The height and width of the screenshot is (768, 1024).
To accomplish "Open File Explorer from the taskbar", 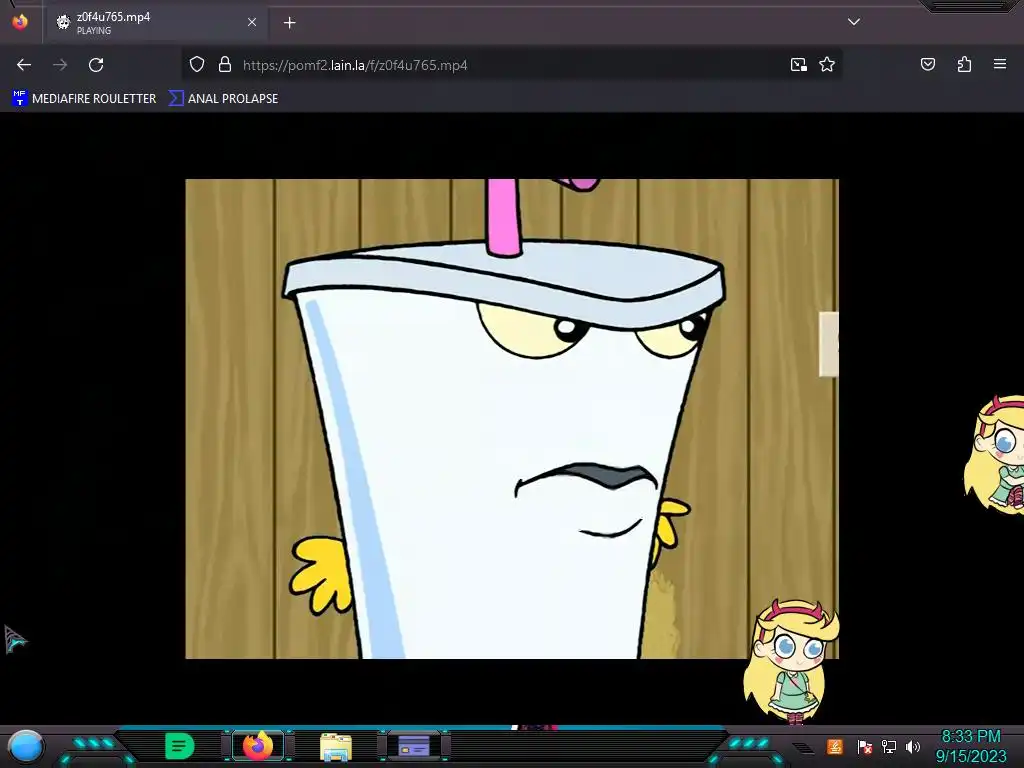I will 336,746.
